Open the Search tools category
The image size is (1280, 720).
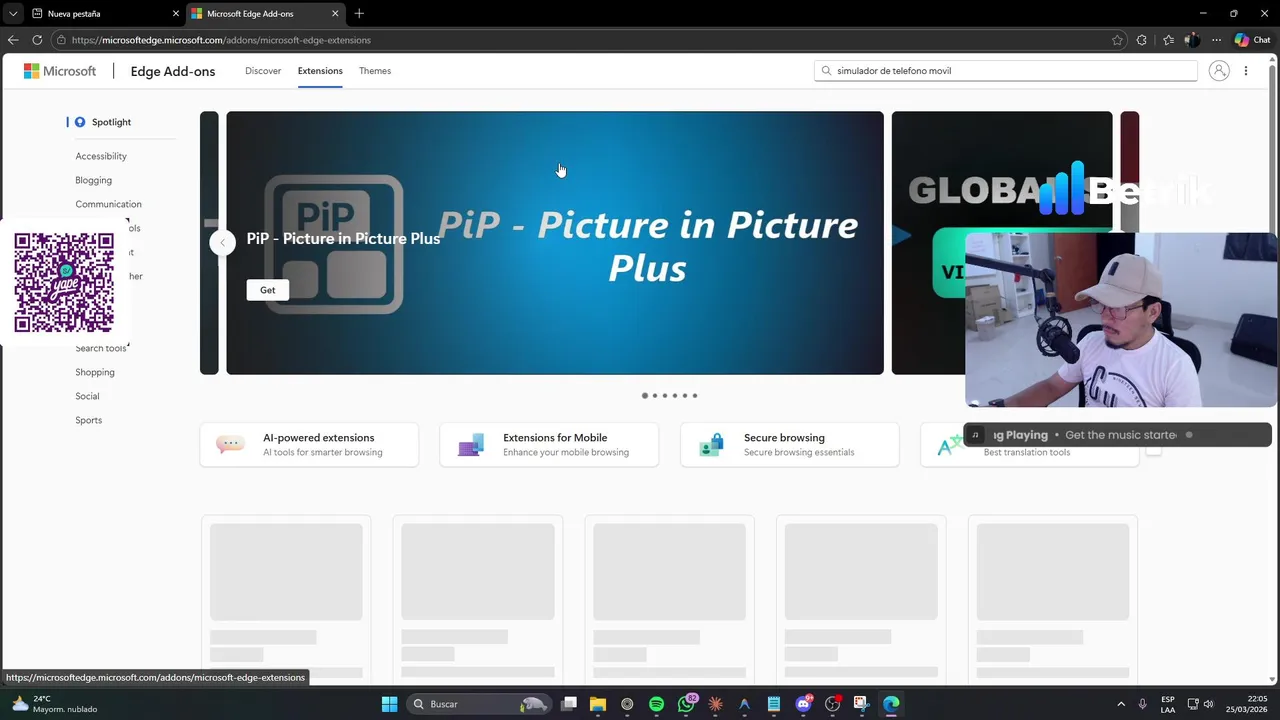coord(101,348)
